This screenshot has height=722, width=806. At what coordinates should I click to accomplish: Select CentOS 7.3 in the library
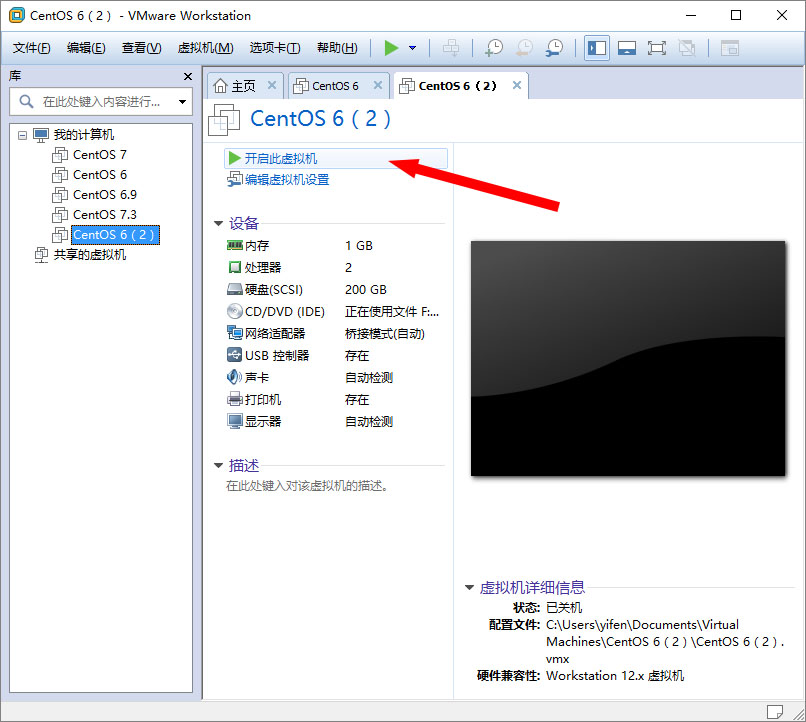[x=104, y=214]
